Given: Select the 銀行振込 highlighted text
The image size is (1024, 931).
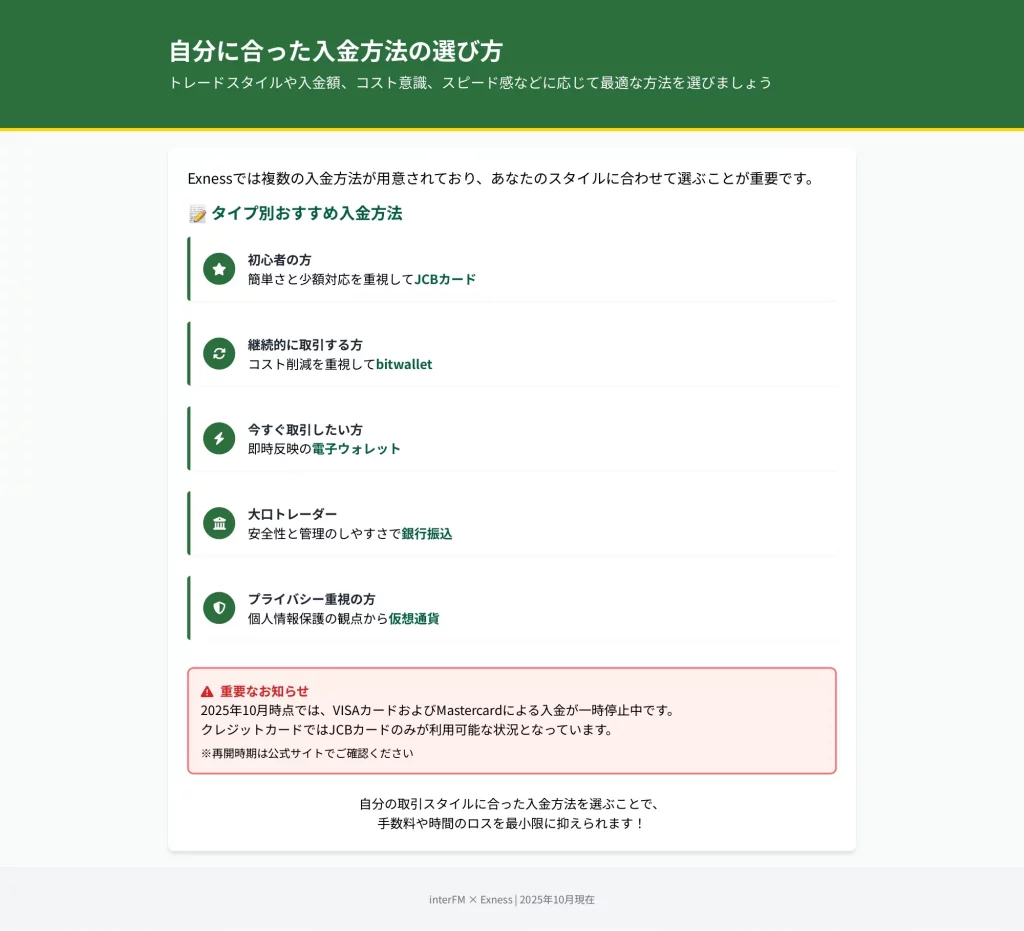Looking at the screenshot, I should (x=426, y=534).
